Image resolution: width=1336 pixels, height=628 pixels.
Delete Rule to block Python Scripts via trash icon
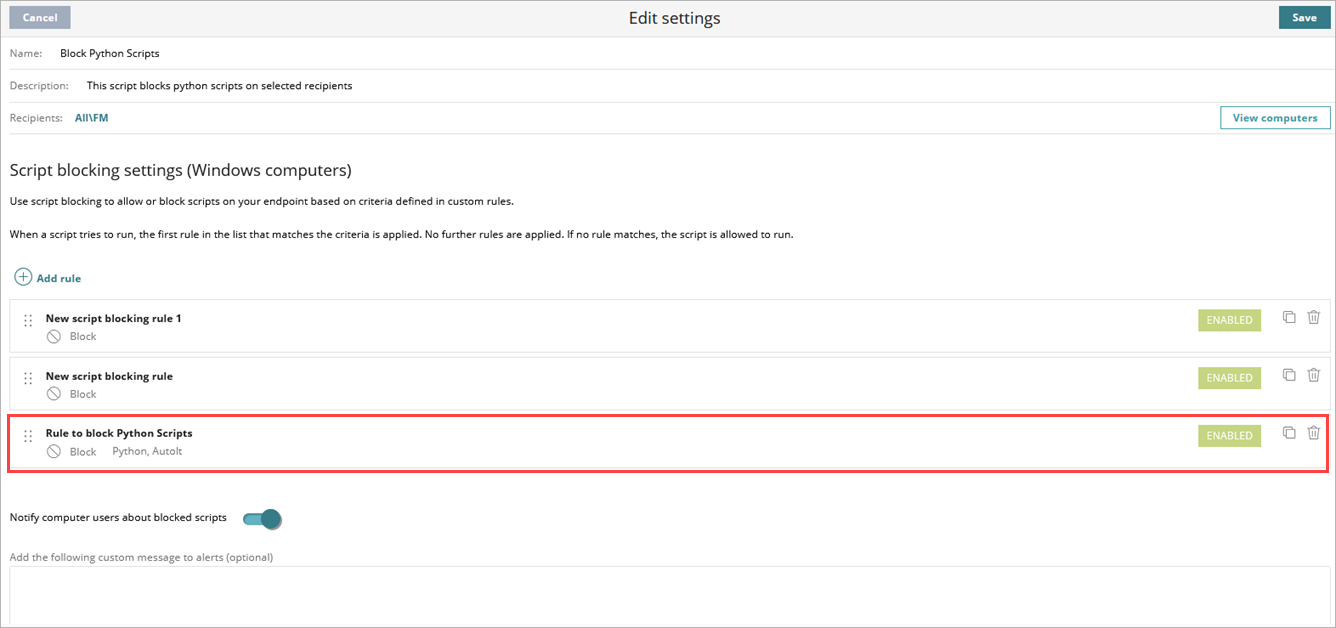tap(1314, 432)
